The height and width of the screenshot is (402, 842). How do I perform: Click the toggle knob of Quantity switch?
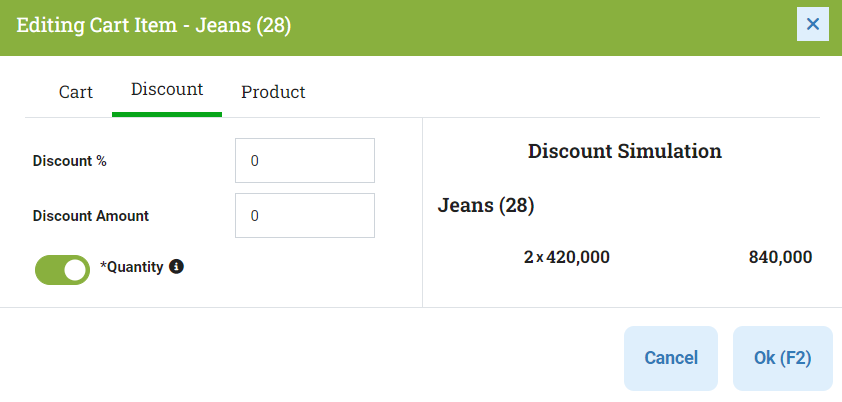pos(75,269)
